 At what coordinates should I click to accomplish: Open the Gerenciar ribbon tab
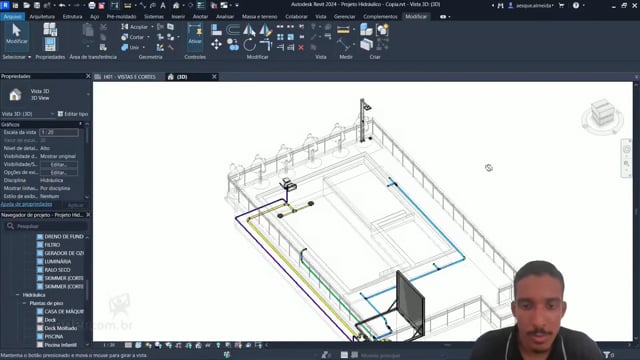pos(344,17)
